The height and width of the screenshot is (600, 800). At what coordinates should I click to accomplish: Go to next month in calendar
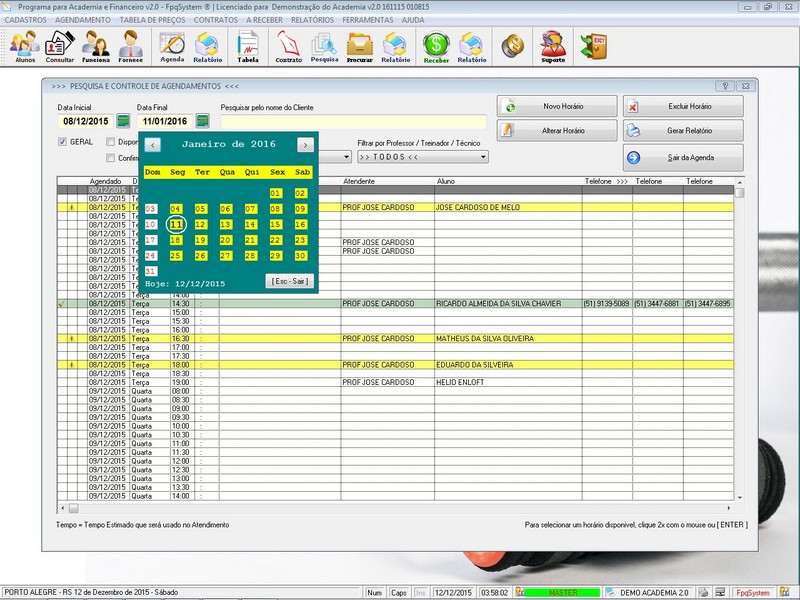pos(305,145)
